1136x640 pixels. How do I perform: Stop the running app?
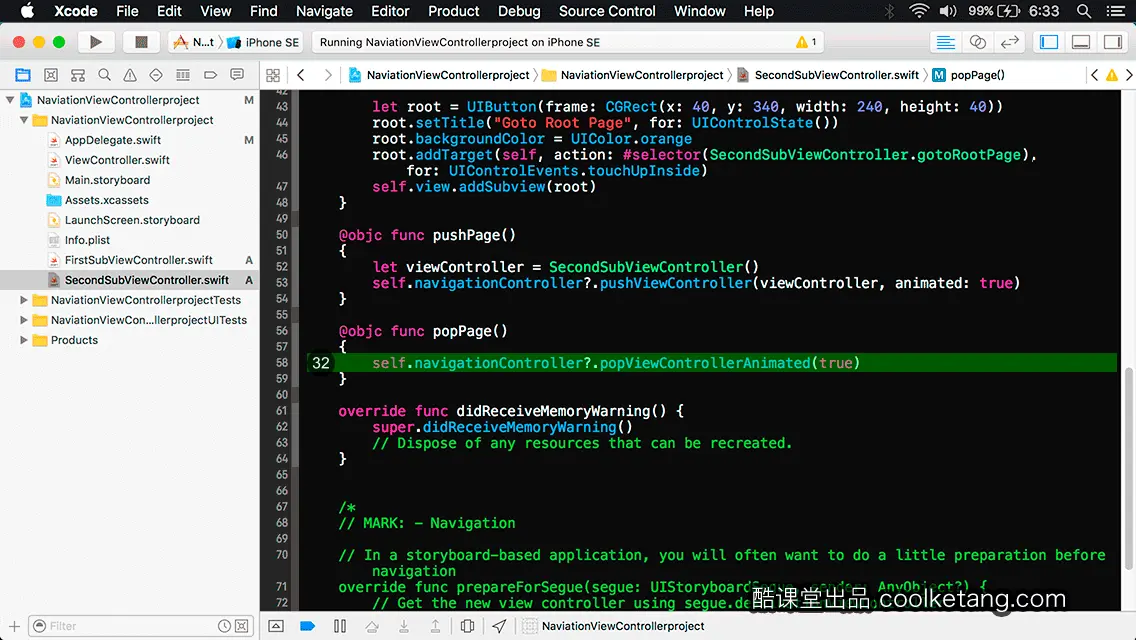(141, 42)
